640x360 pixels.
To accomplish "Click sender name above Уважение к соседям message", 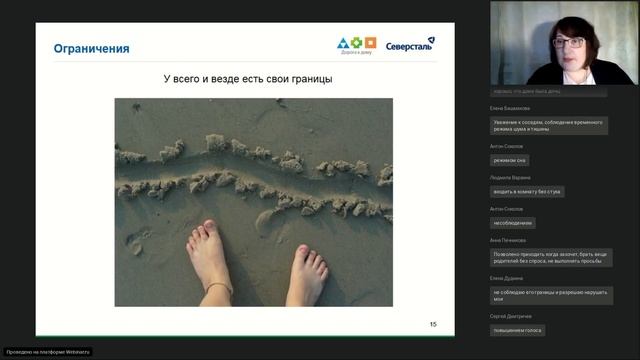I will (510, 109).
